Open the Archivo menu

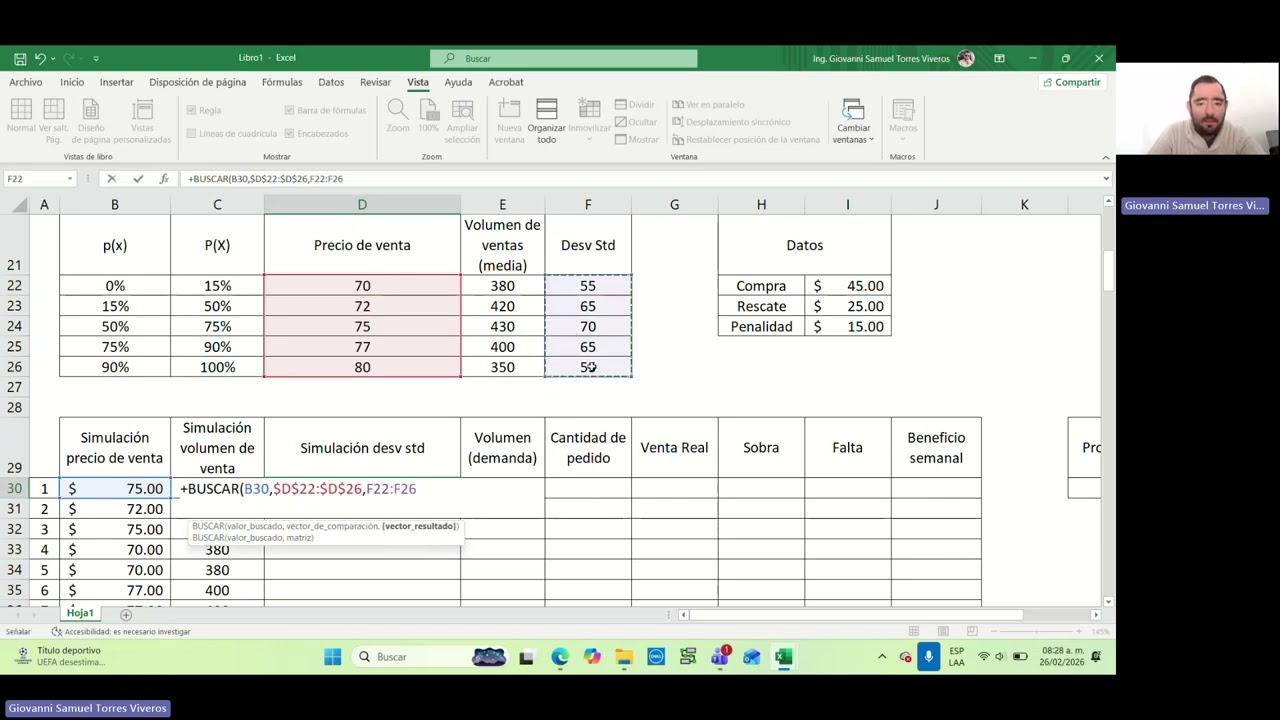tap(26, 83)
